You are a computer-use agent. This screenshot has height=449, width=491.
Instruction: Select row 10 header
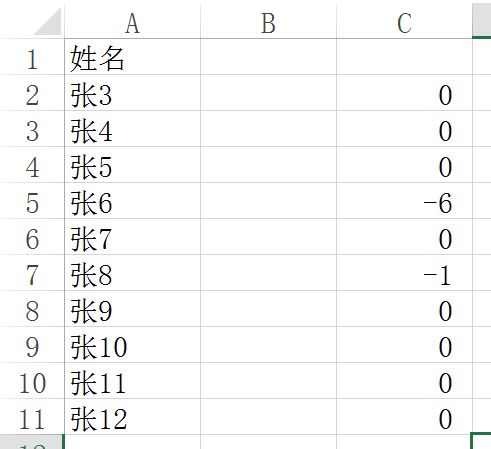point(32,381)
